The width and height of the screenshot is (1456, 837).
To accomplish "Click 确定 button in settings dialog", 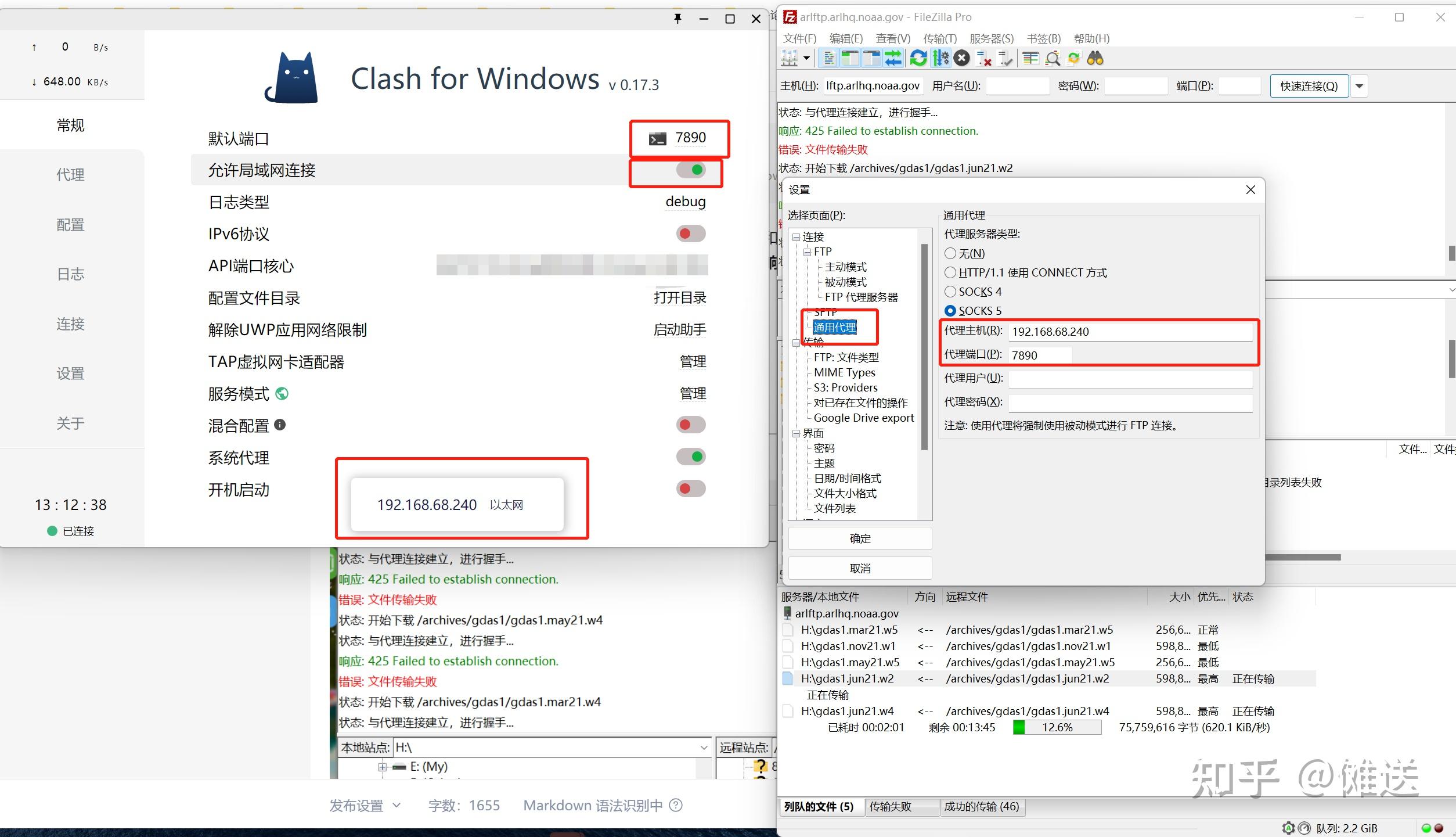I will tap(860, 538).
